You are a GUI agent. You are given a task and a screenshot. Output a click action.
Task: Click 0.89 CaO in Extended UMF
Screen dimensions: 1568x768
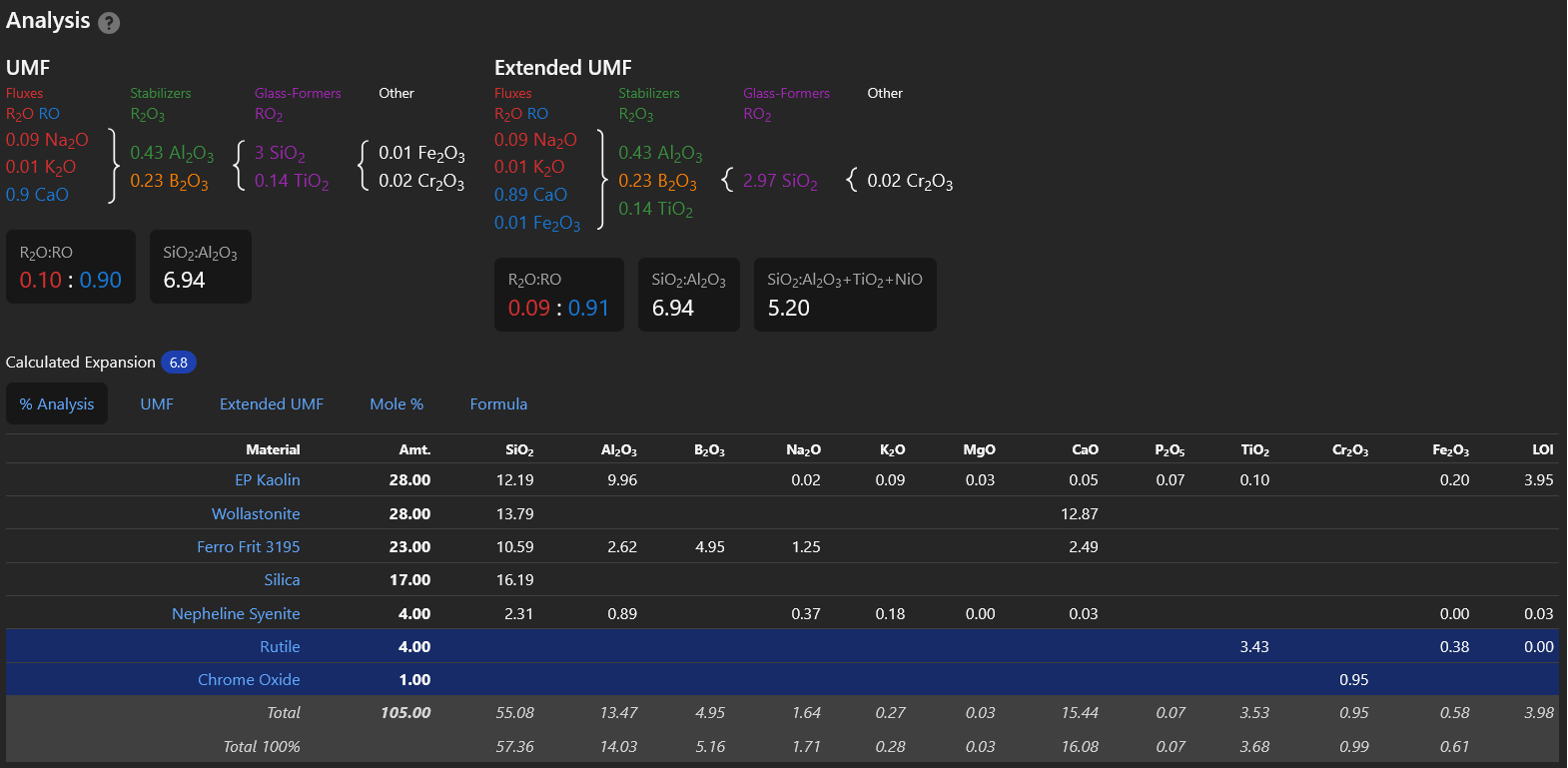tap(530, 195)
